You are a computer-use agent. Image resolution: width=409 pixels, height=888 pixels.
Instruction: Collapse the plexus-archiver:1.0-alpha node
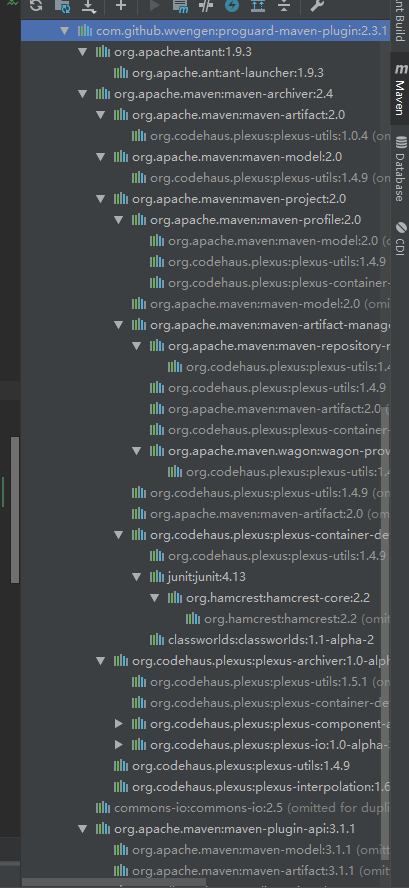tap(101, 660)
